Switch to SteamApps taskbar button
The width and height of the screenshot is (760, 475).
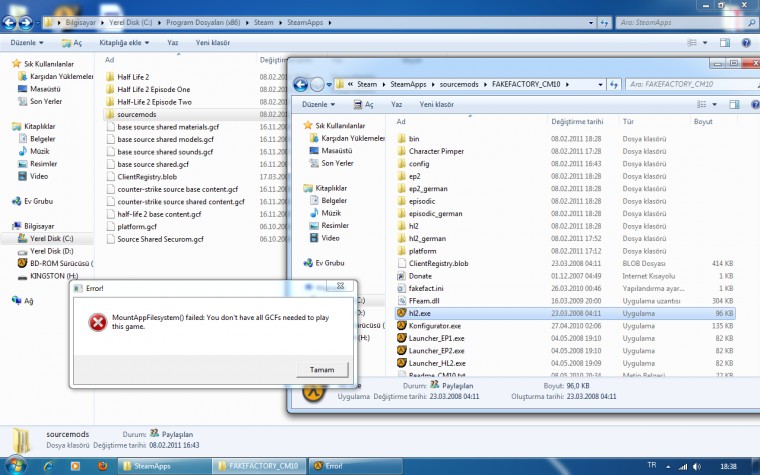click(164, 466)
